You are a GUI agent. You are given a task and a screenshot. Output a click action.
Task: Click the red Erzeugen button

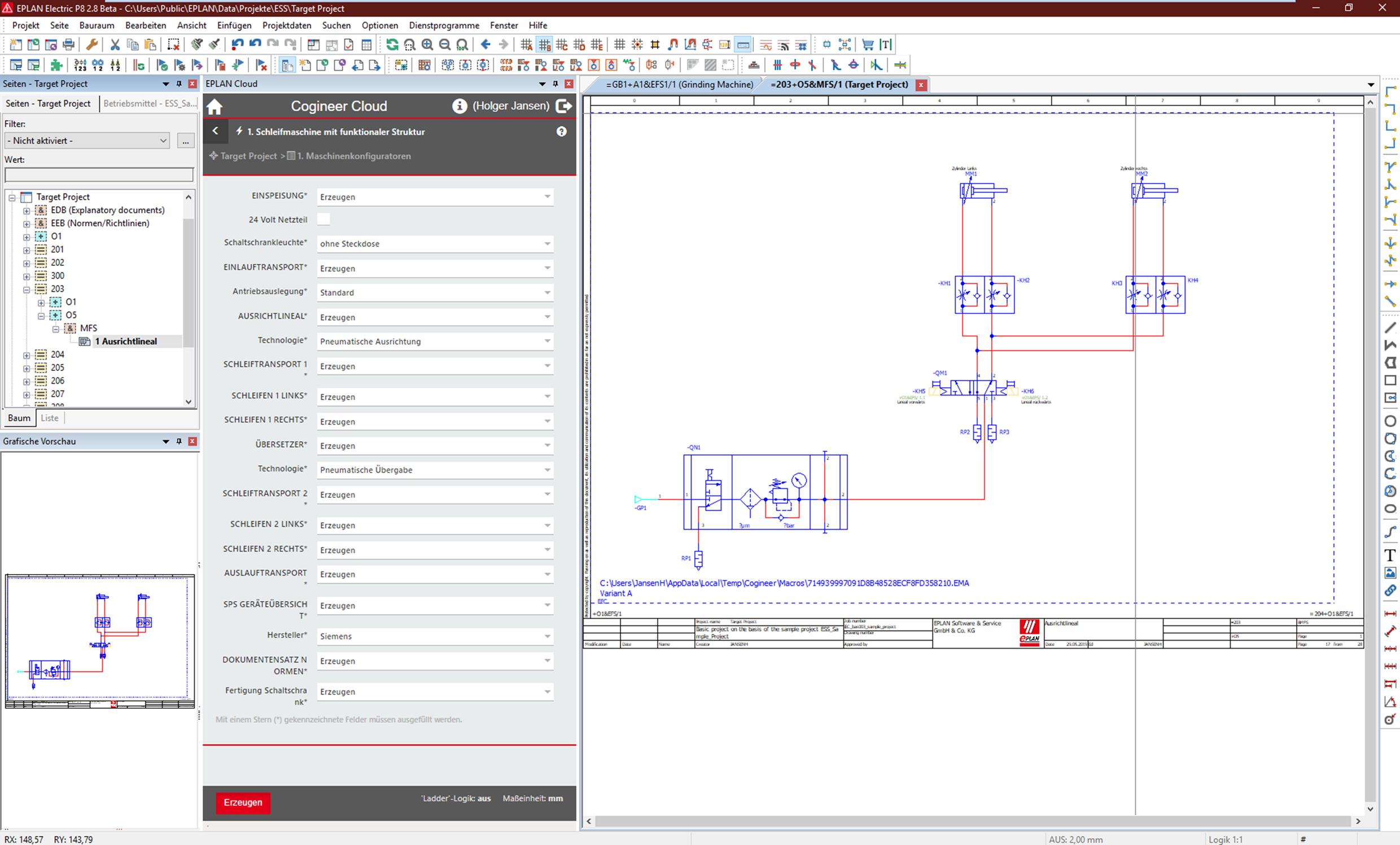pos(243,802)
